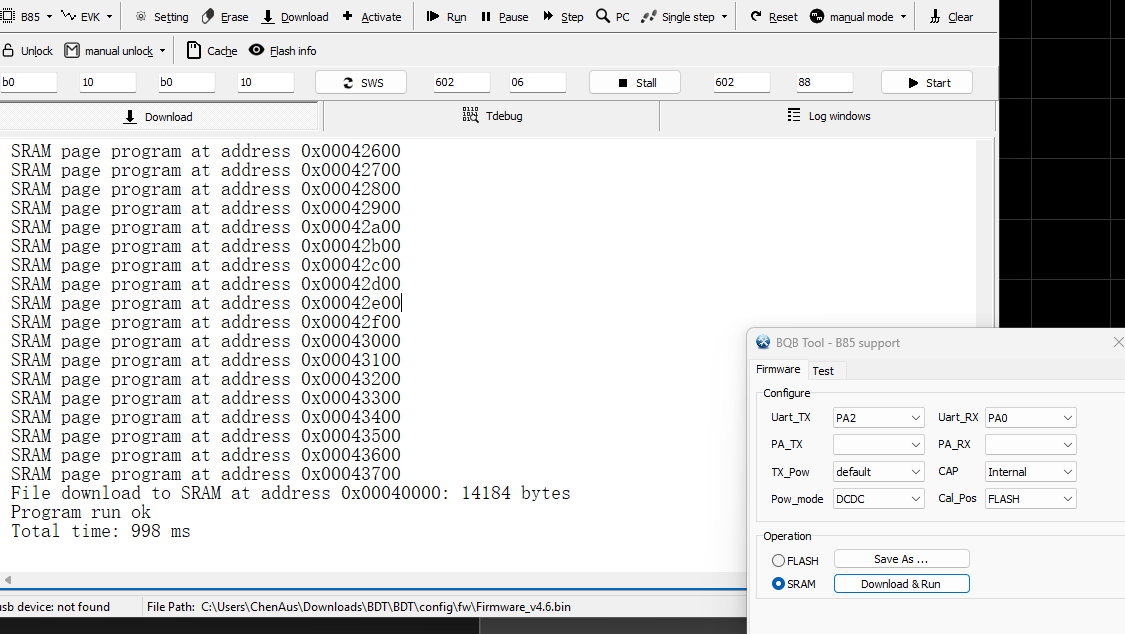Expand the manual mode dropdown
1125x634 pixels.
point(903,16)
